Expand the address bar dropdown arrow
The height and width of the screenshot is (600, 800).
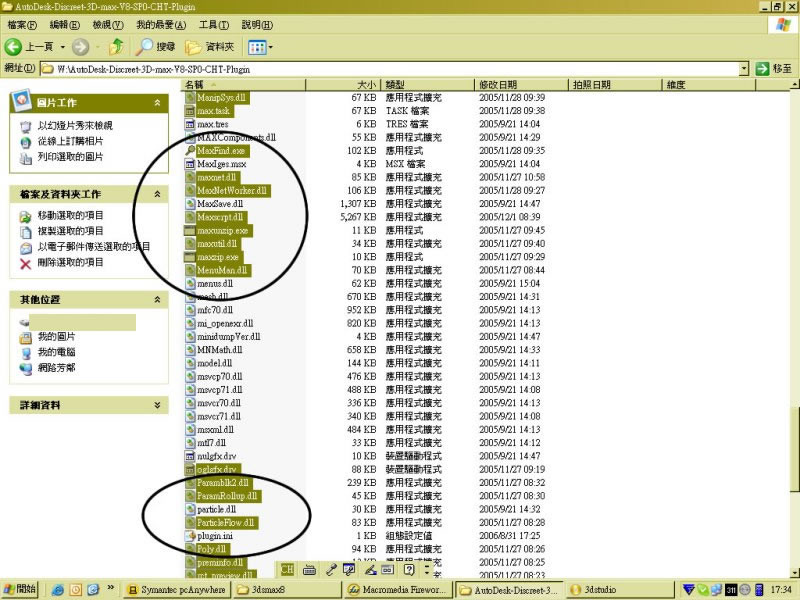pos(744,68)
